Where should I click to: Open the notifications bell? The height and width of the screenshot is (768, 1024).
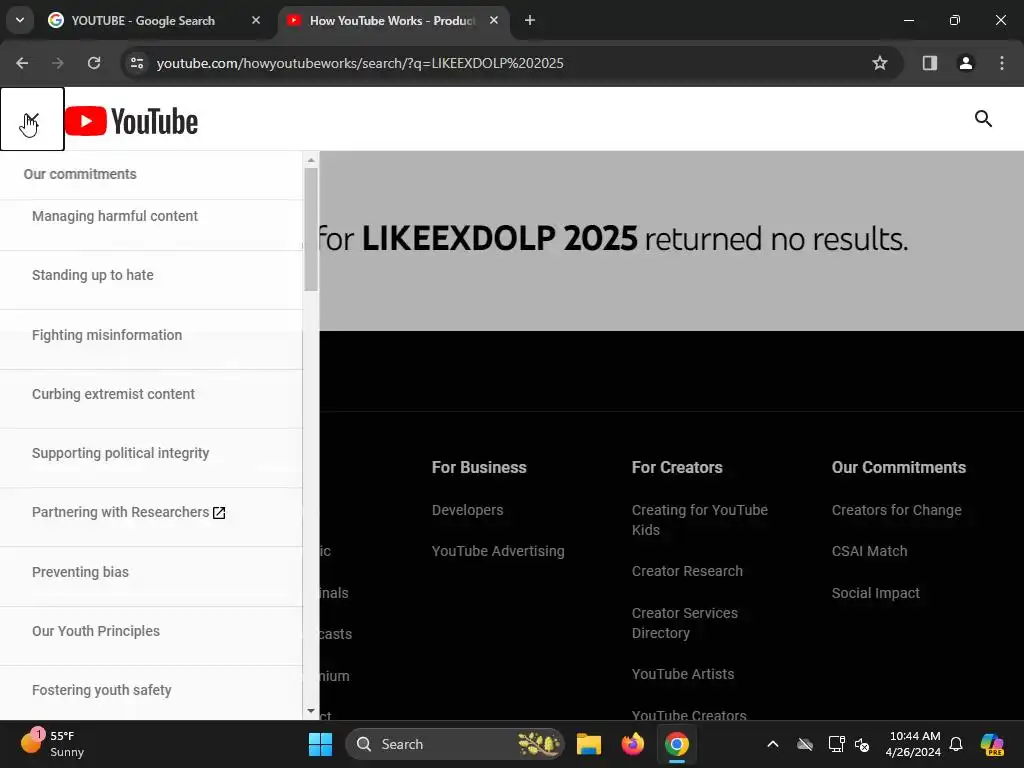point(955,744)
